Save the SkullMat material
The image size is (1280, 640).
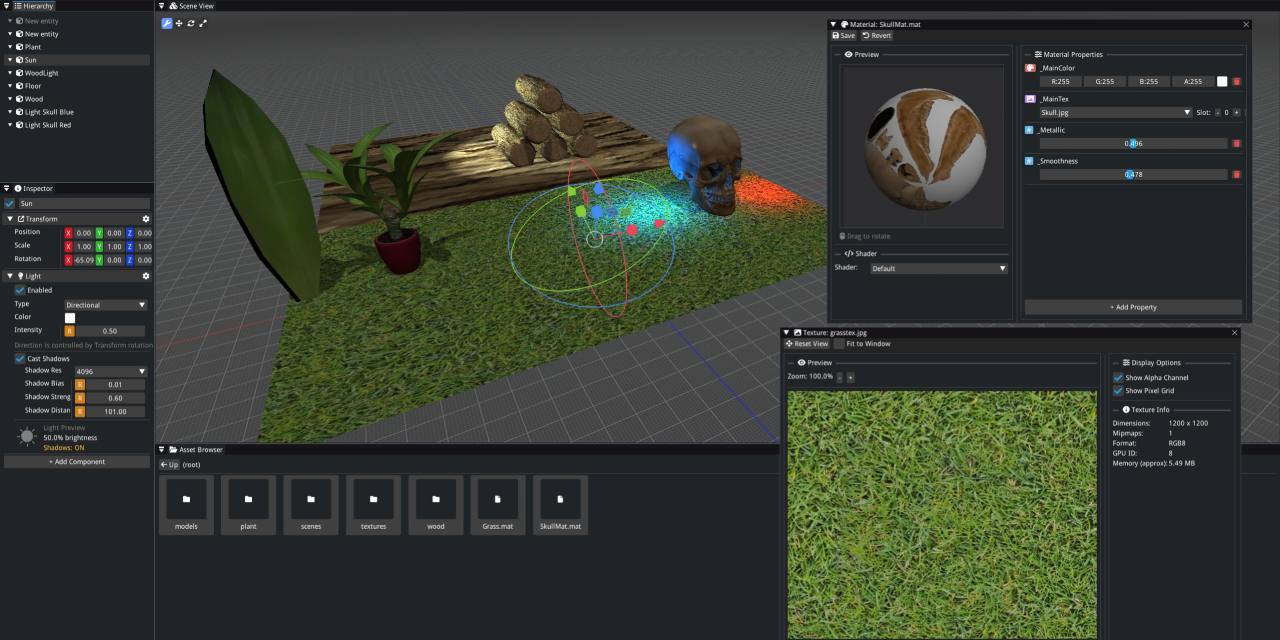click(844, 36)
